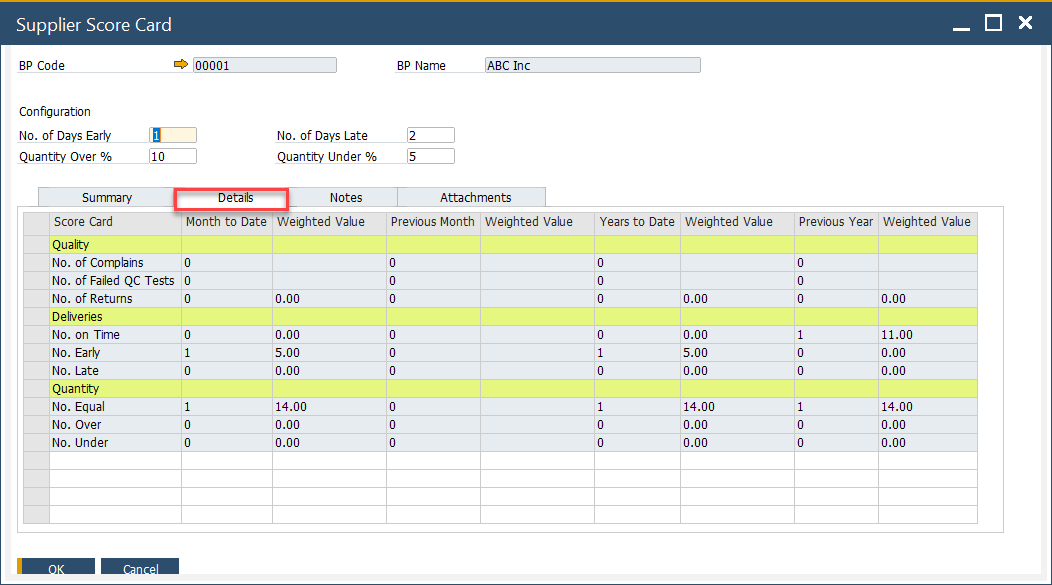Edit the Quantity Under % value
The image size is (1052, 585).
(430, 156)
